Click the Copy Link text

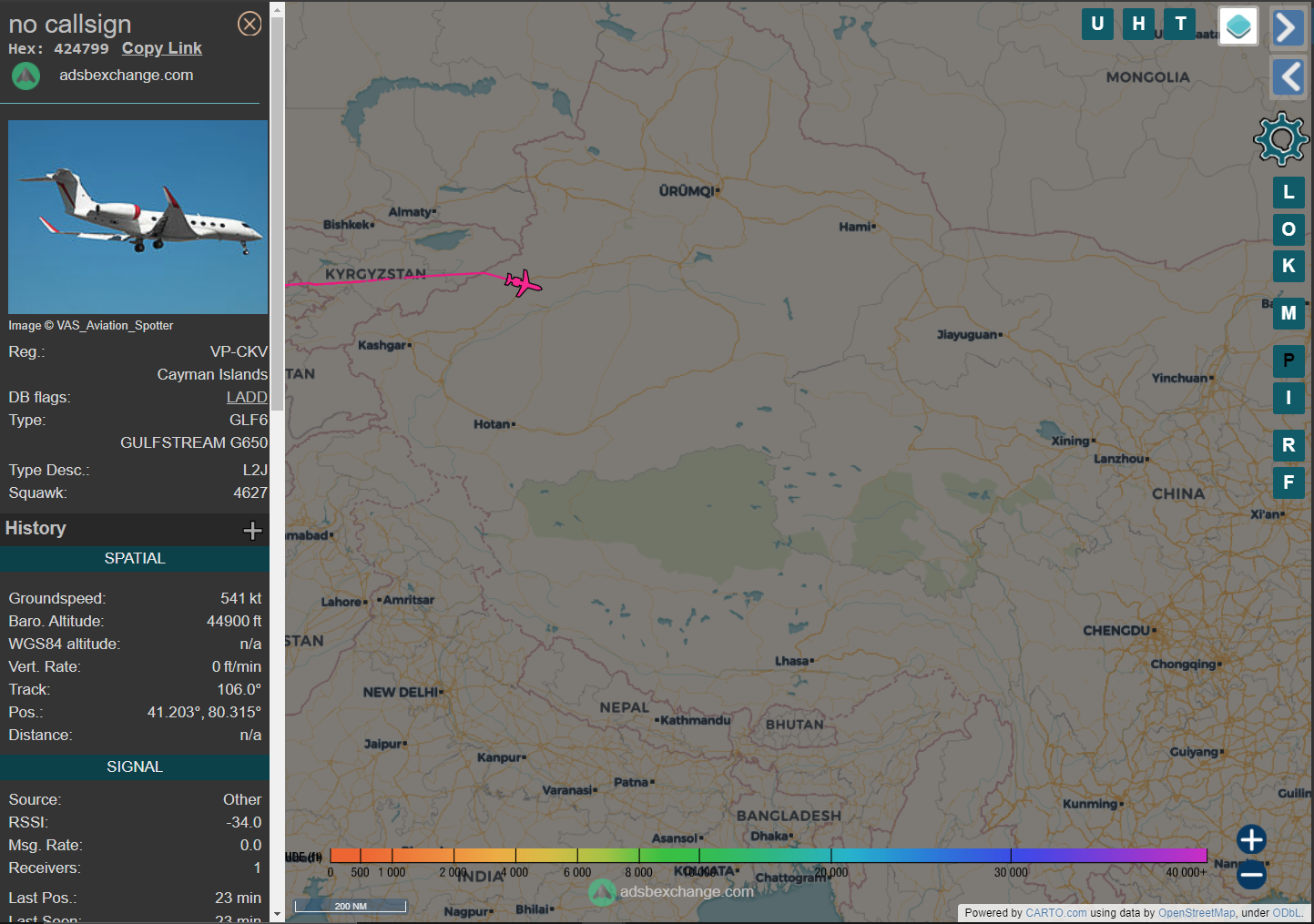[162, 48]
